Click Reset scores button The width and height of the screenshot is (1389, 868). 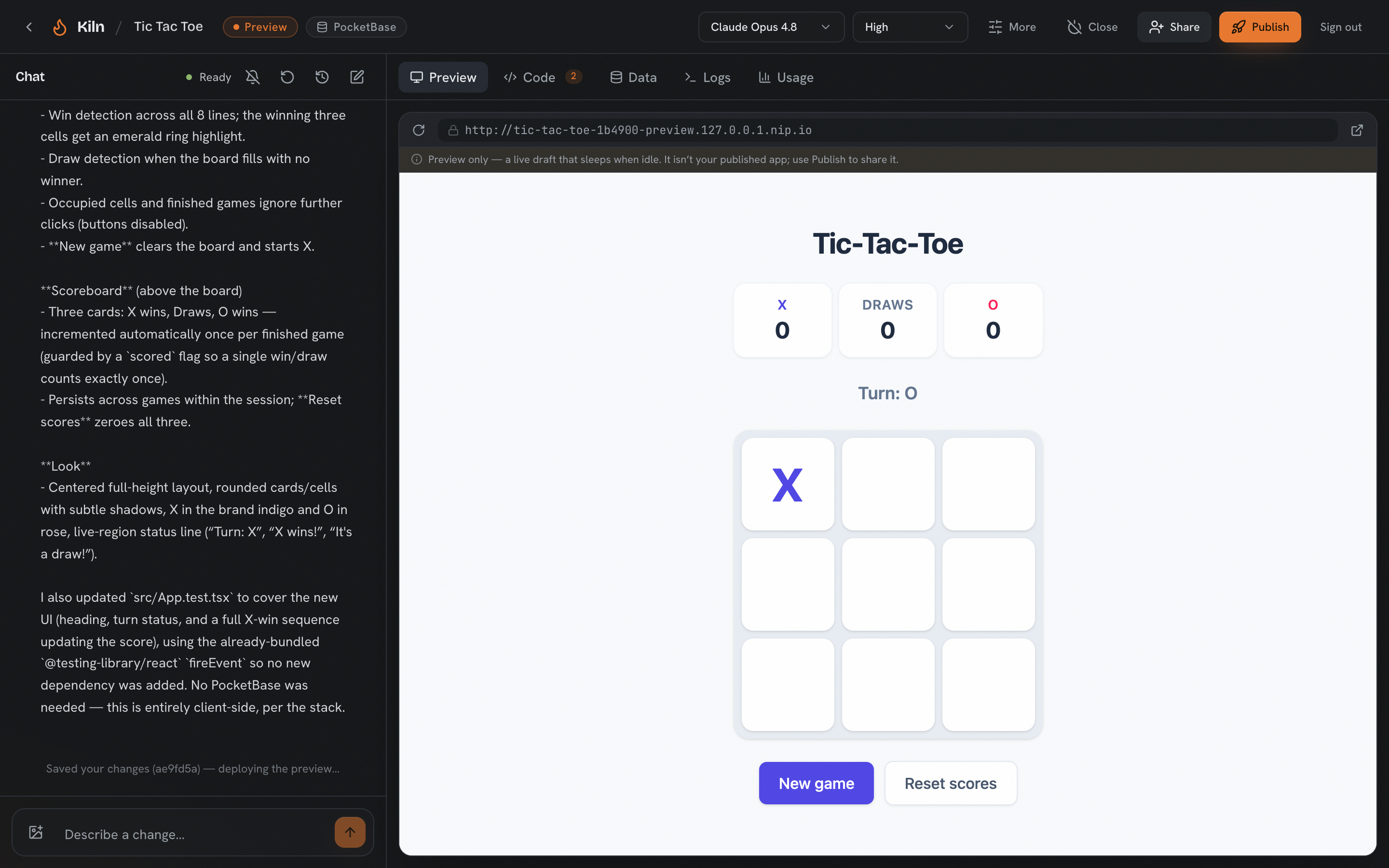click(x=951, y=783)
